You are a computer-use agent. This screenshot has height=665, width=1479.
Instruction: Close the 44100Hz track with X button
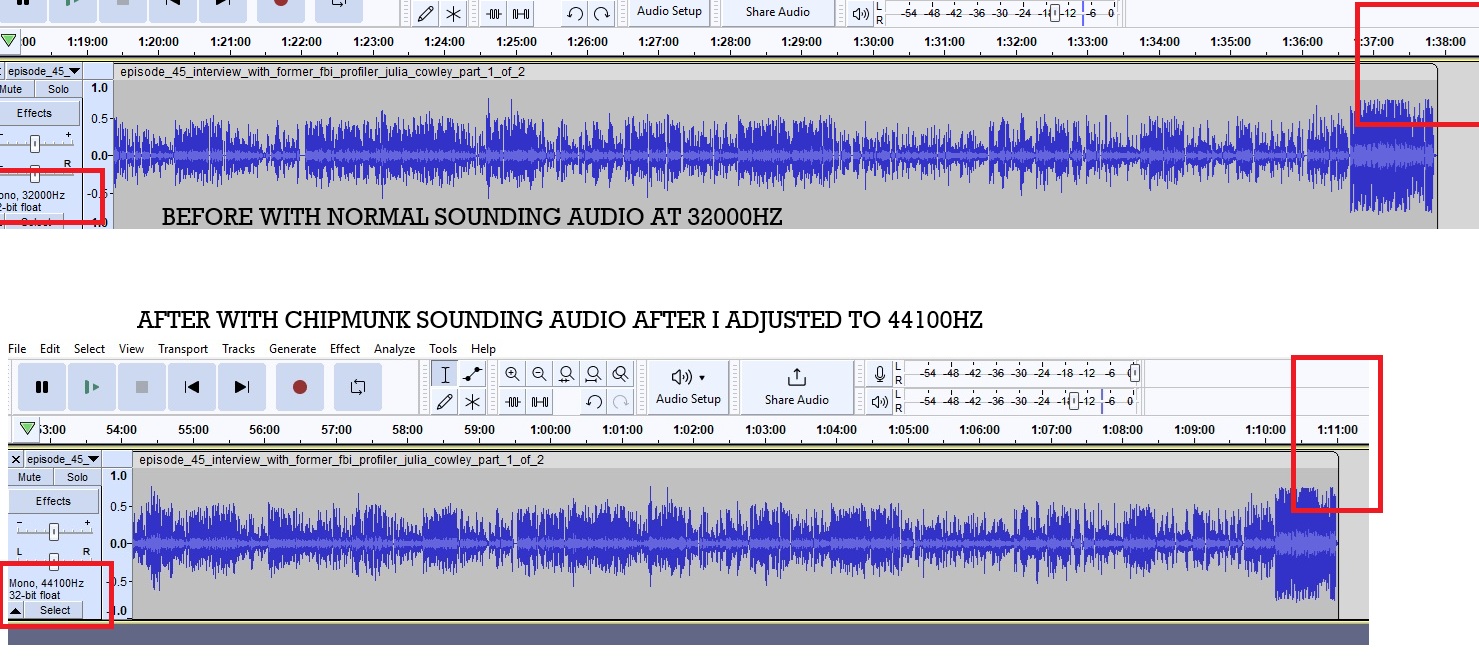pos(16,459)
